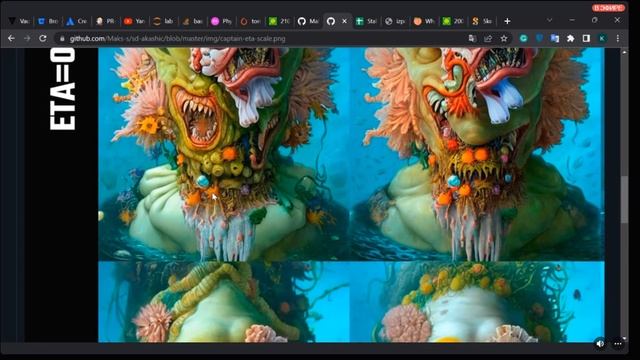Go back to the previous page
Viewport: 640px width, 360px height.
11,38
